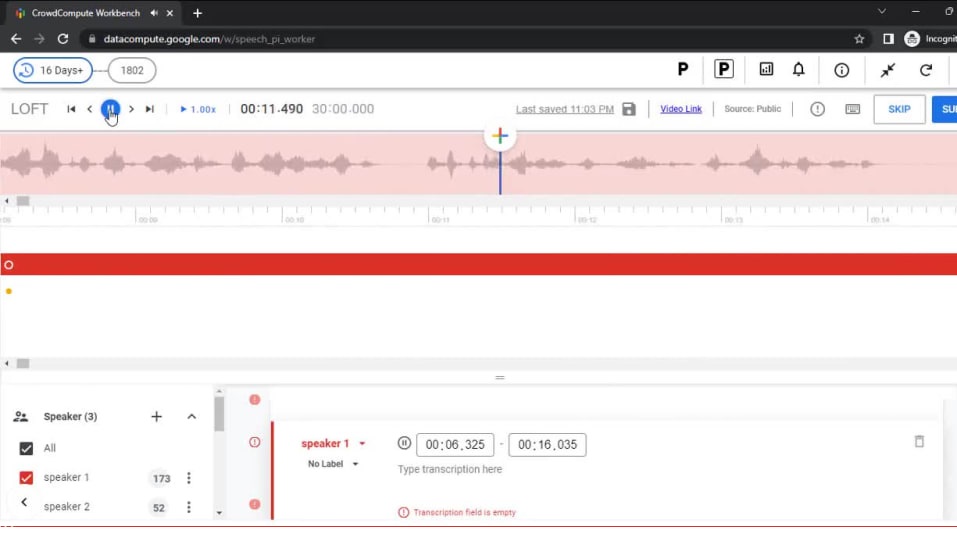This screenshot has width=957, height=539.
Task: Click the info circle icon
Action: coord(842,70)
